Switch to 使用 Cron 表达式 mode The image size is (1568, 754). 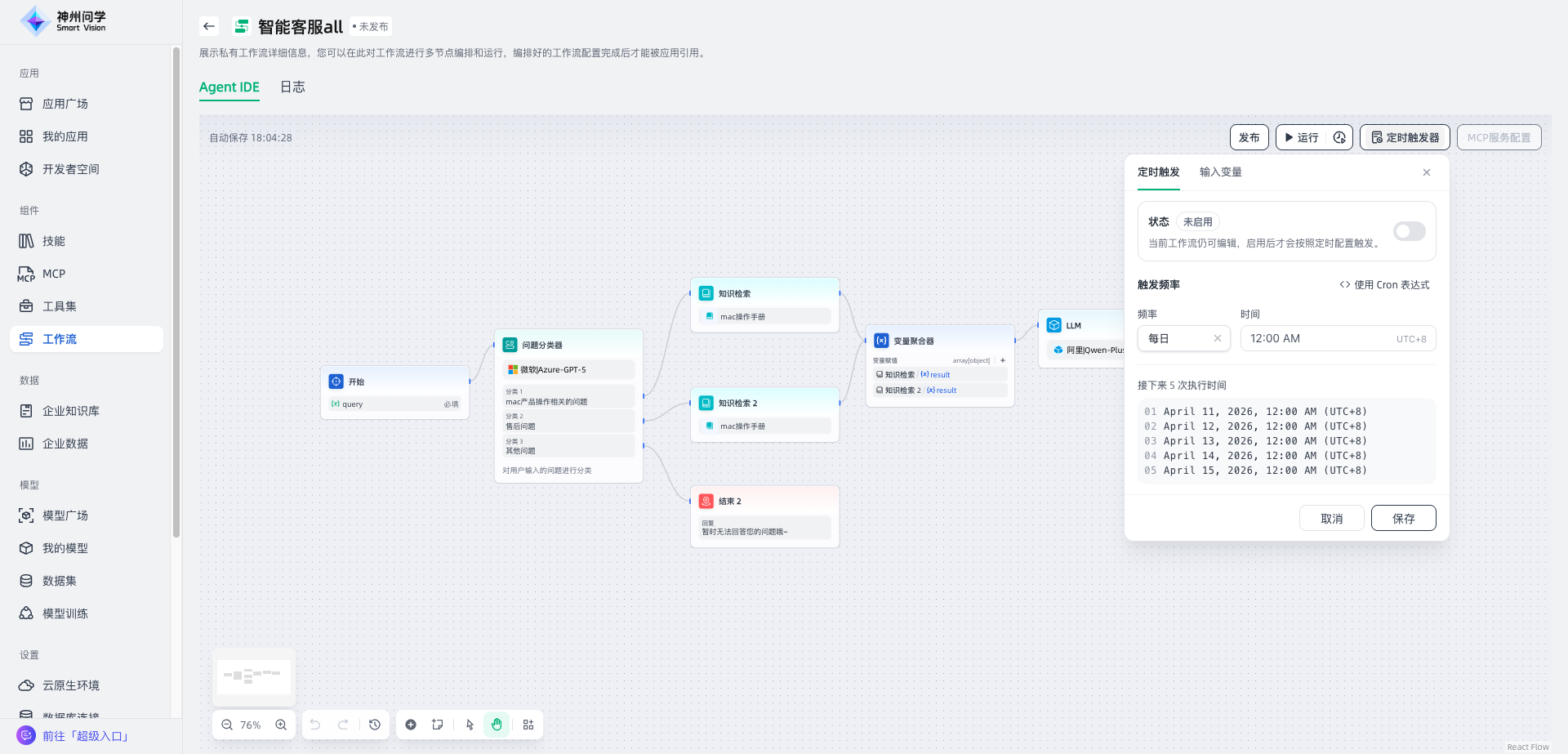pos(1384,285)
